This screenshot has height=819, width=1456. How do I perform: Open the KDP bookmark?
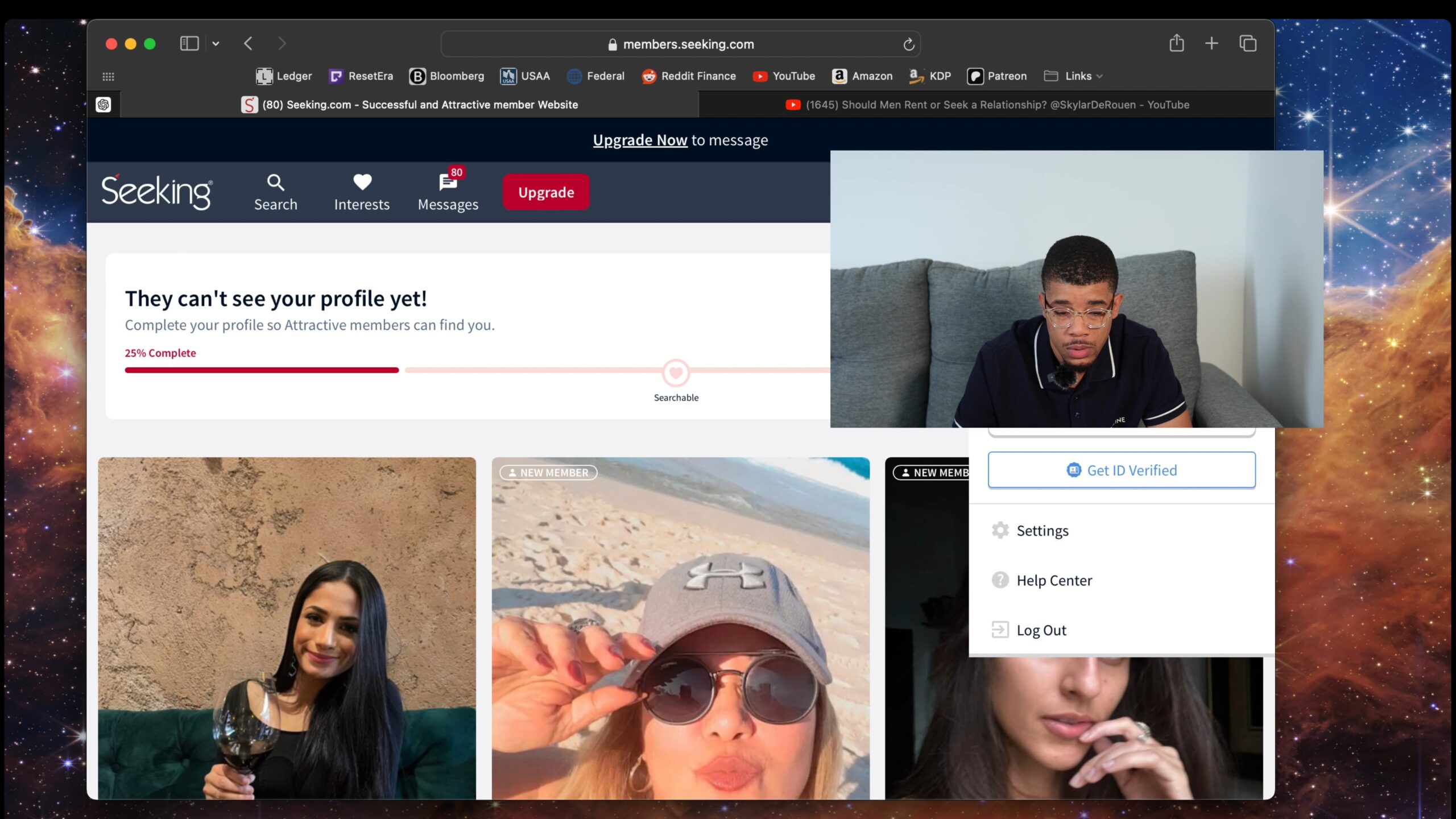coord(929,76)
